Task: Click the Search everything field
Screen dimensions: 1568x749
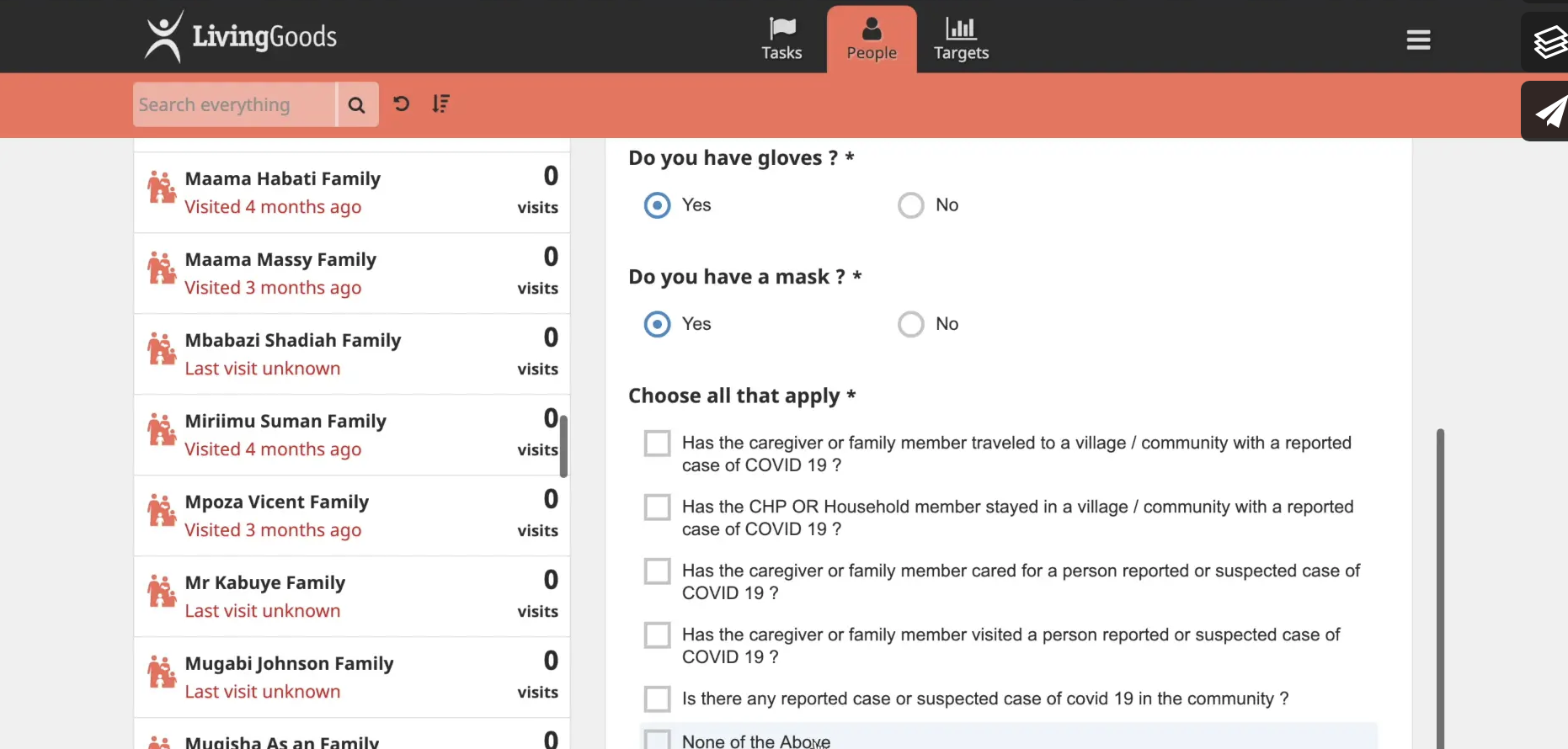Action: [x=234, y=105]
